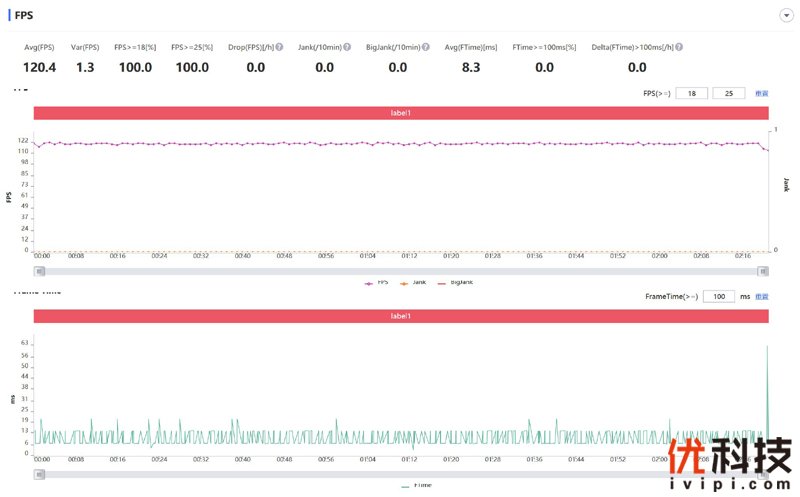Click the FPS threshold field showing 25
This screenshot has width=800, height=497.
(x=729, y=93)
